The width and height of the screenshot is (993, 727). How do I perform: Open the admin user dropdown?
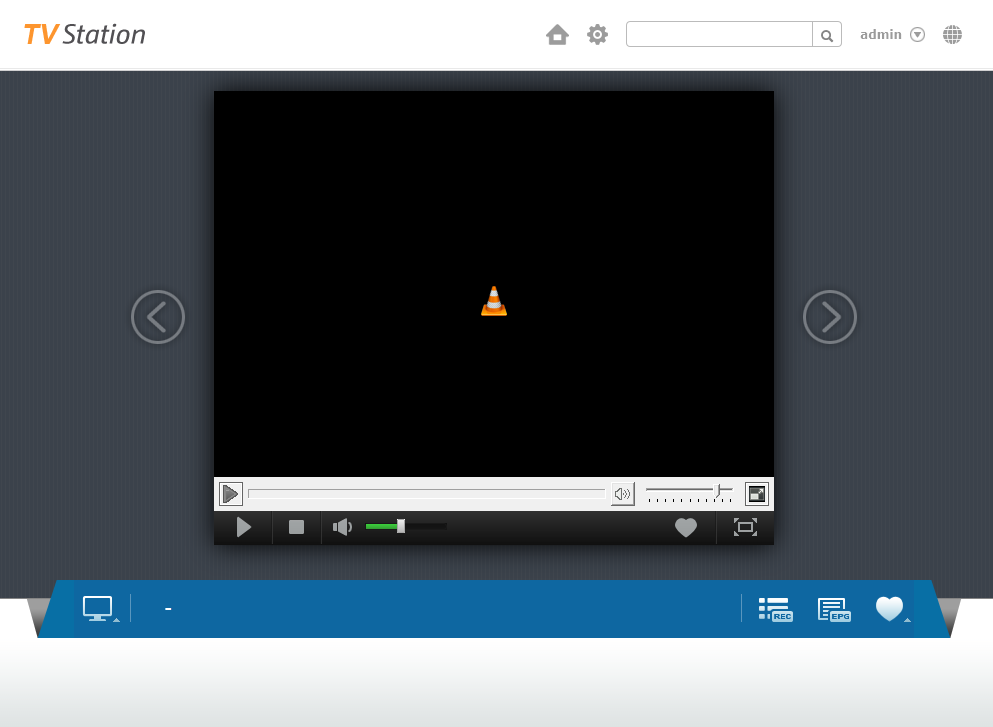917,34
